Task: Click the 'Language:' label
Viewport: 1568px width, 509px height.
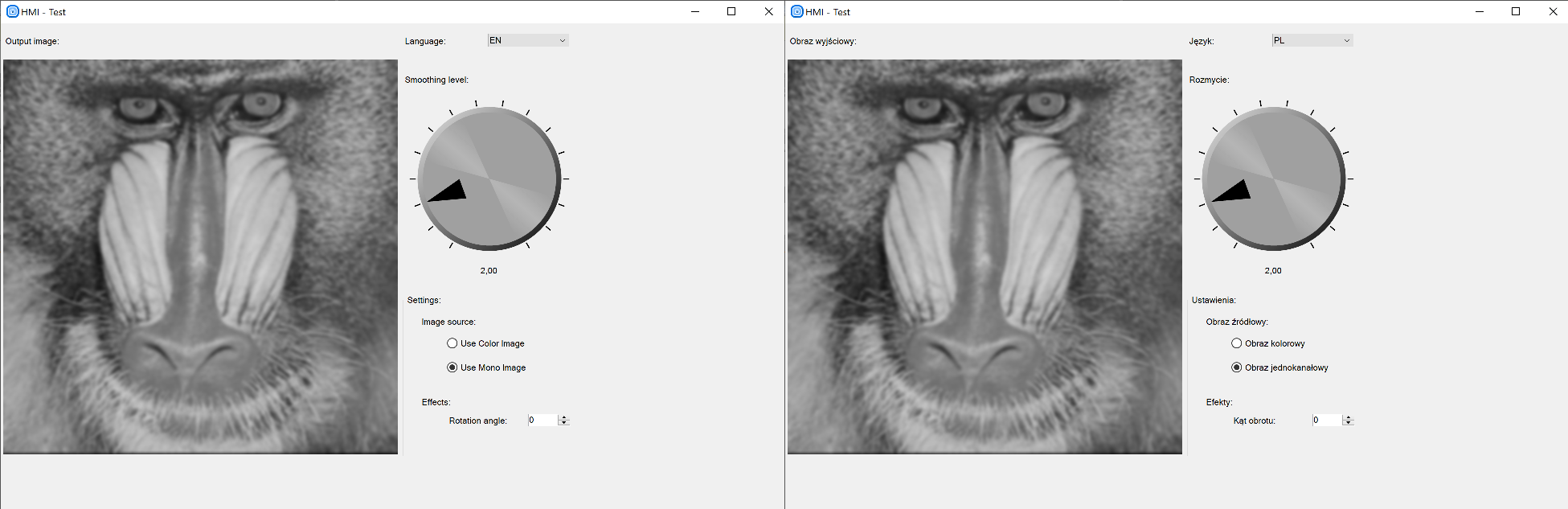Action: [425, 41]
